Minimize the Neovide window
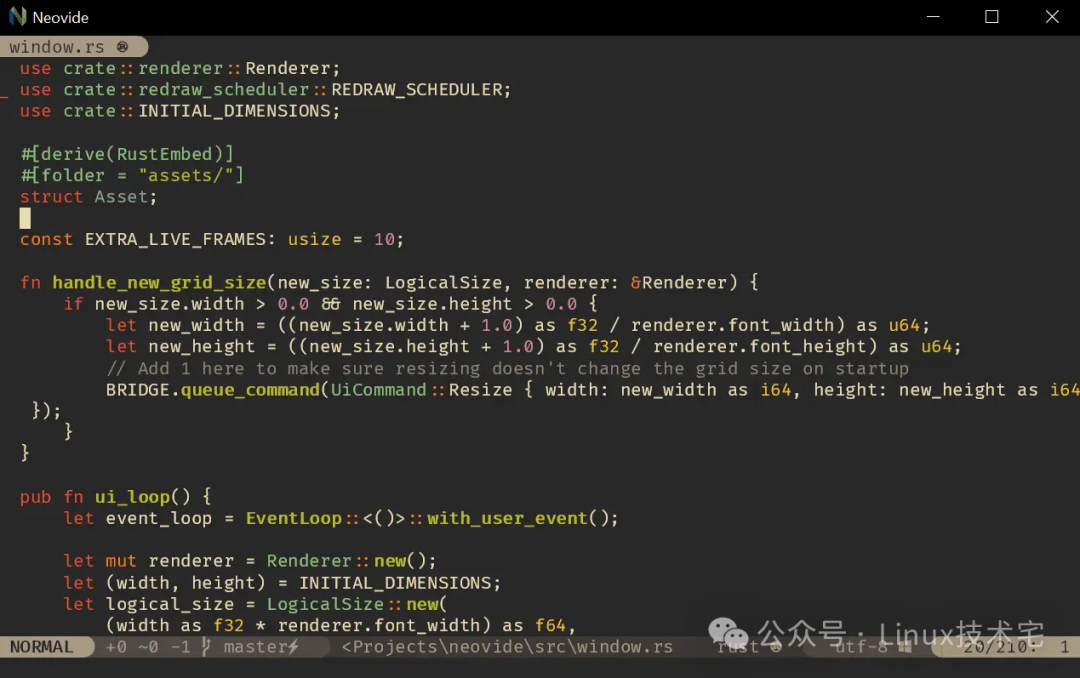 click(933, 17)
